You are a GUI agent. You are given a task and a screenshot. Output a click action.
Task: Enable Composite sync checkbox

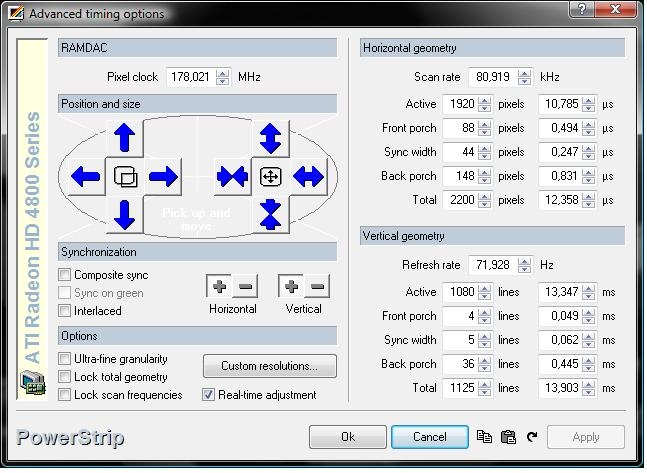[64, 275]
